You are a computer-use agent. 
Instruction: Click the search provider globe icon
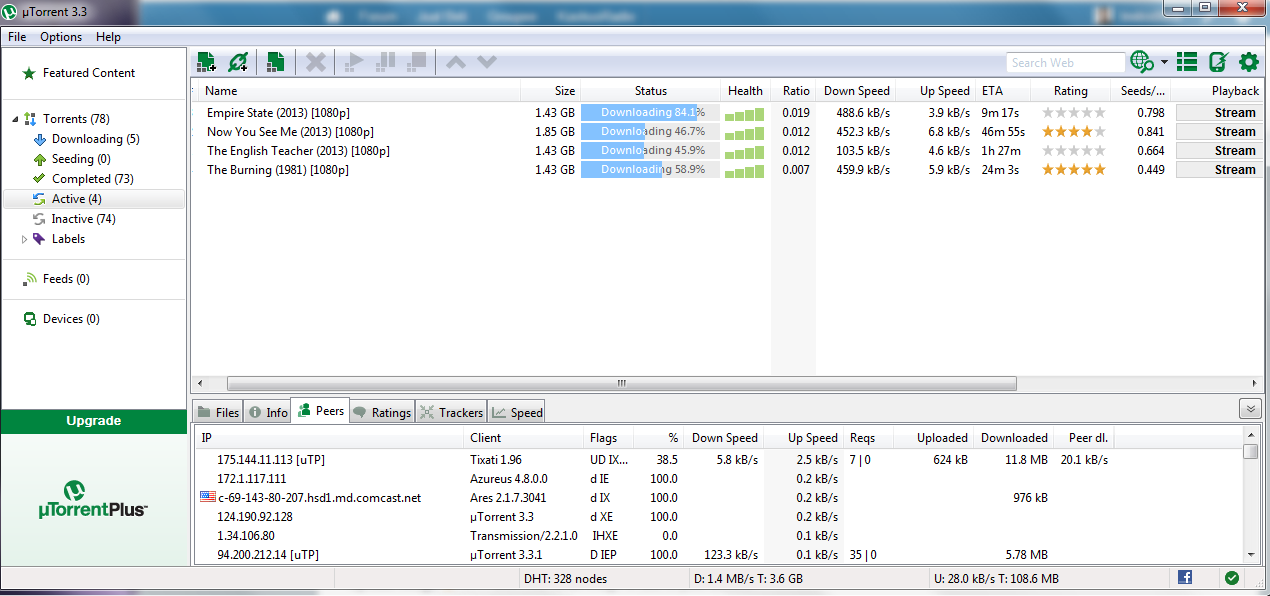(x=1142, y=62)
